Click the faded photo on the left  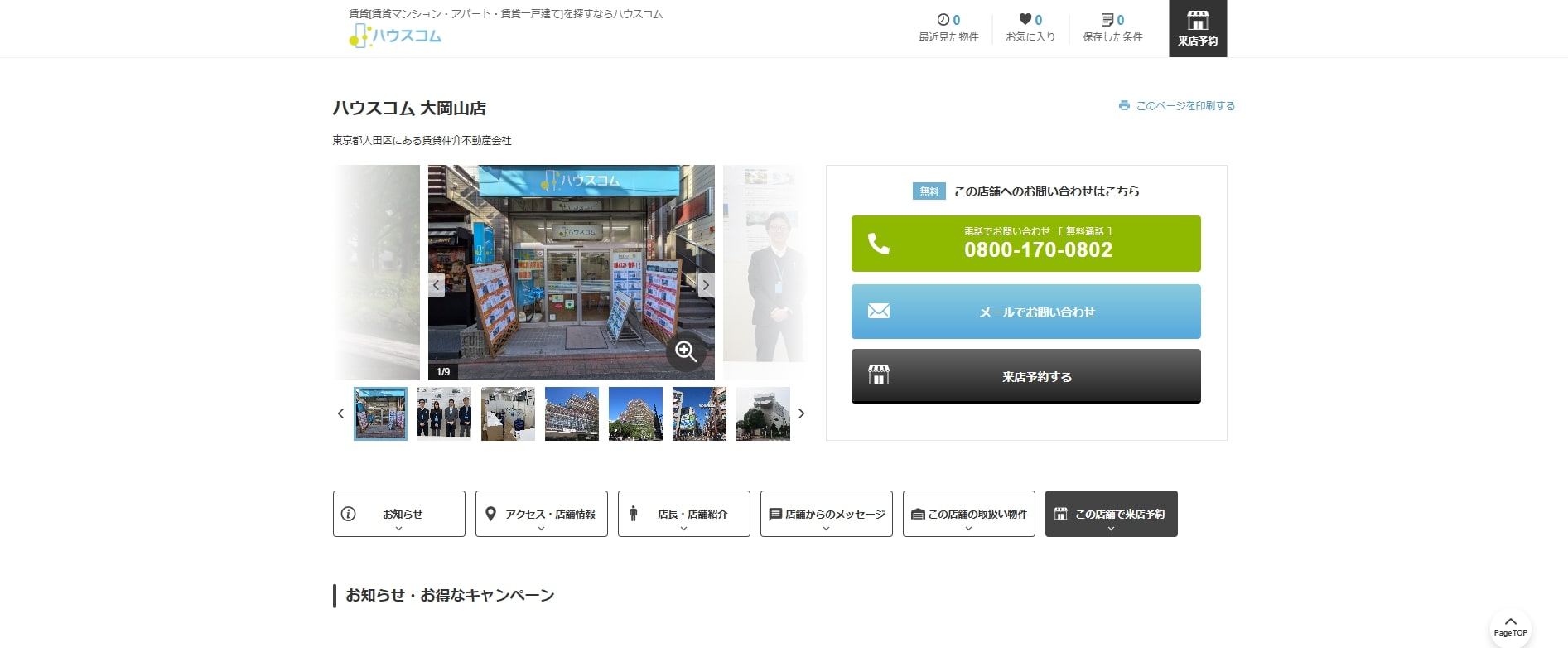coord(377,273)
